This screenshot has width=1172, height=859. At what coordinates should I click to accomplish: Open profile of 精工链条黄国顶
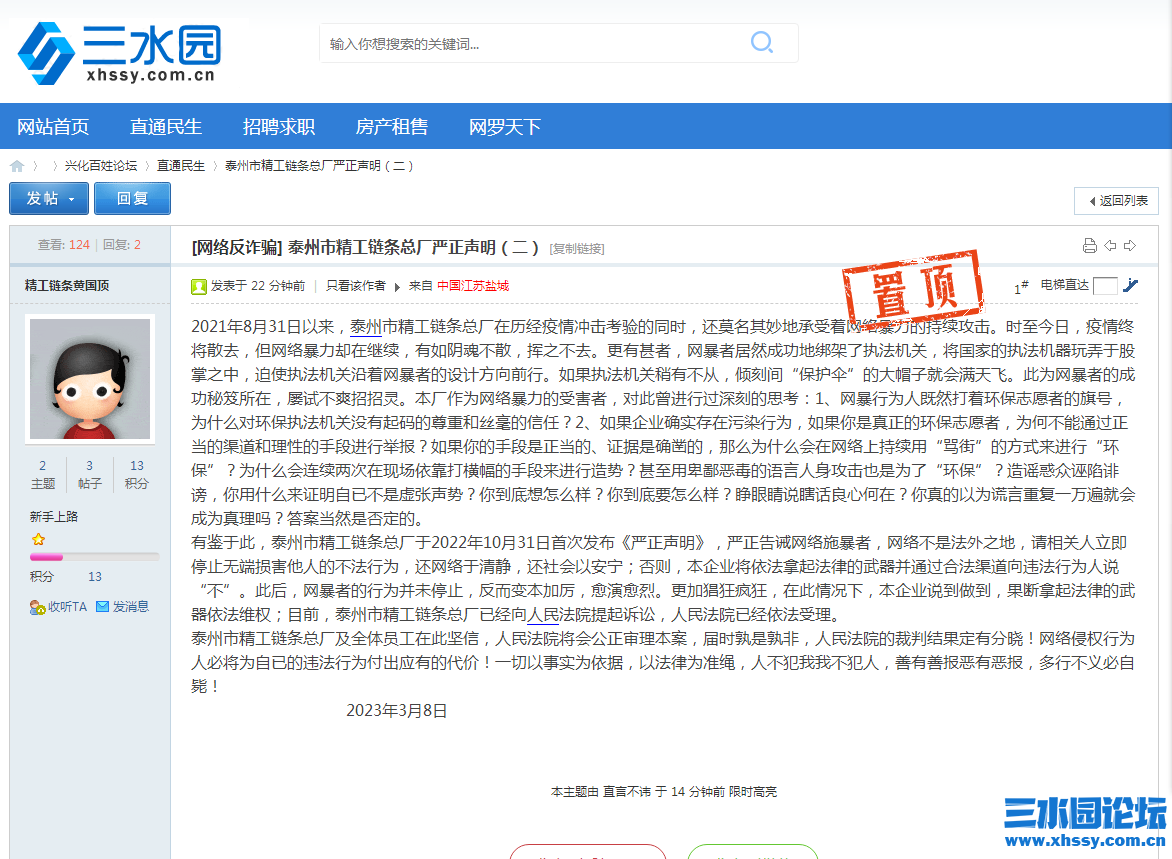pyautogui.click(x=67, y=286)
